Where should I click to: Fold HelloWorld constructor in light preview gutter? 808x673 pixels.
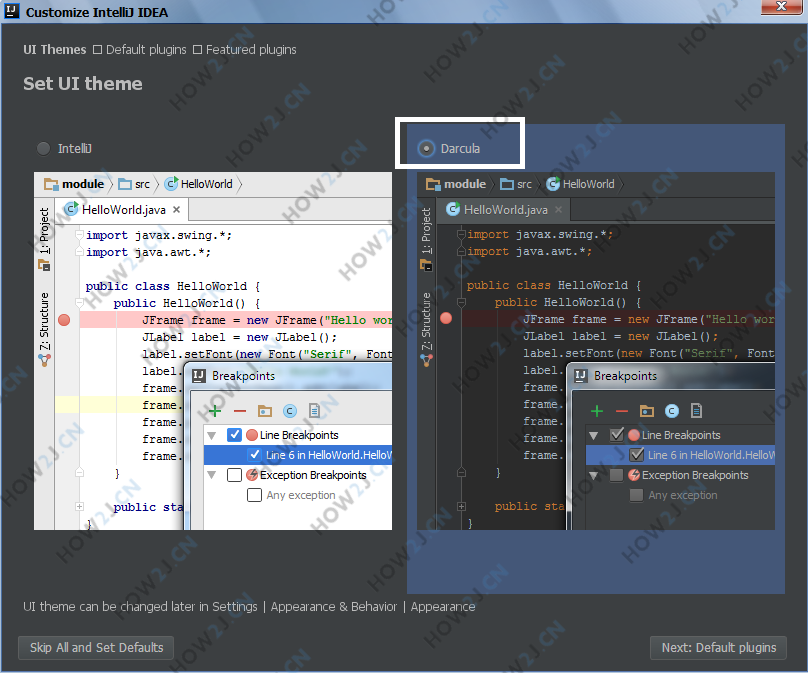point(79,303)
